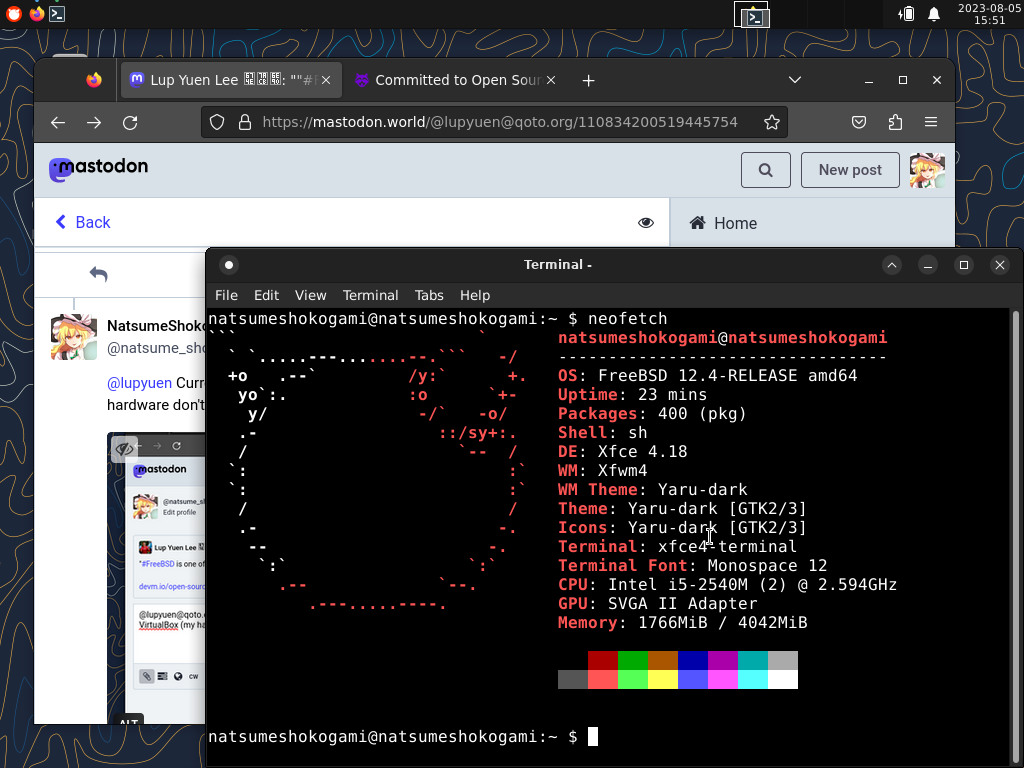Viewport: 1024px width, 768px height.
Task: Open the Terminal window menu dot button
Action: point(229,265)
